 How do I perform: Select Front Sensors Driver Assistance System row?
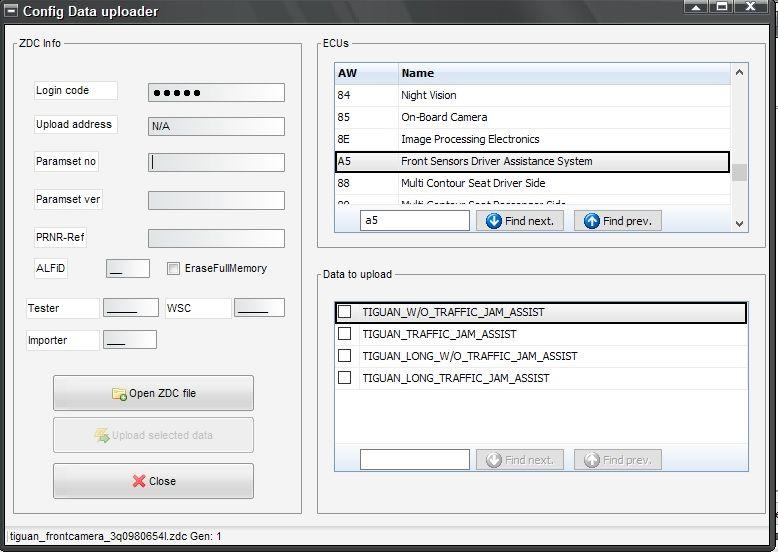(532, 161)
